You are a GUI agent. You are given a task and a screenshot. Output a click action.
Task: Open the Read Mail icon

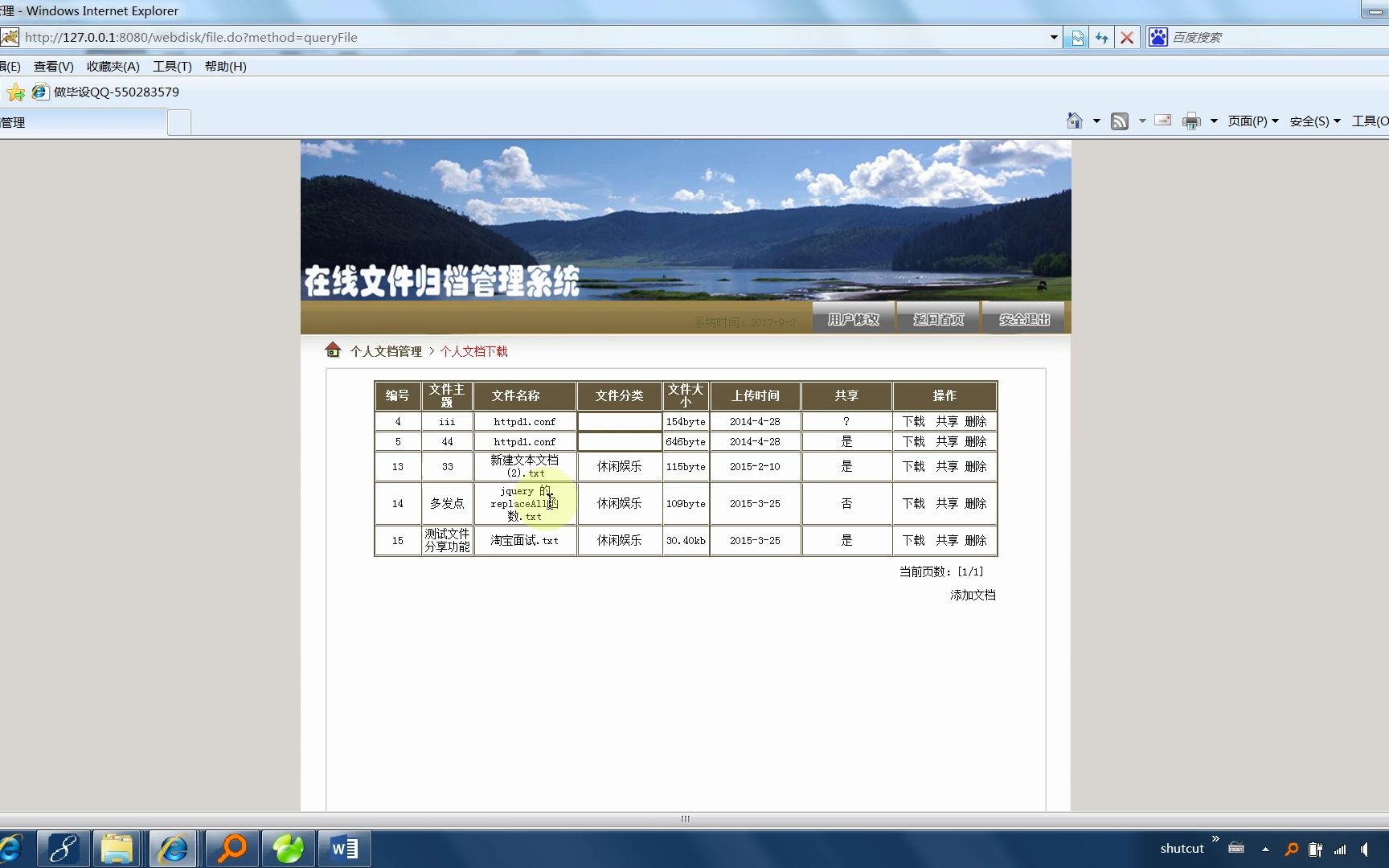tap(1162, 120)
